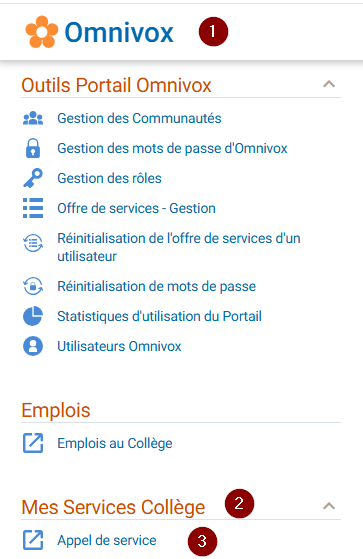
Task: Click the user avatar icon for Utilisateurs Omnivox
Action: 33,346
